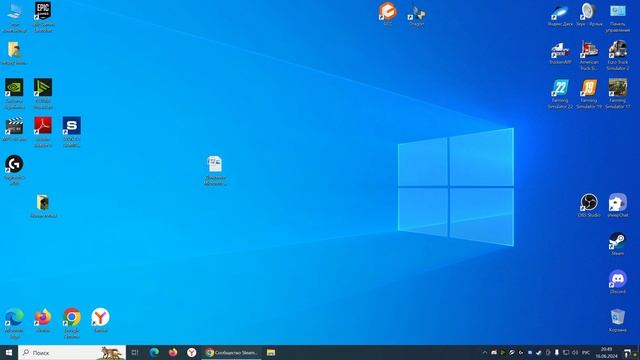Open the Google Chrome desktop shortcut

pyautogui.click(x=71, y=323)
